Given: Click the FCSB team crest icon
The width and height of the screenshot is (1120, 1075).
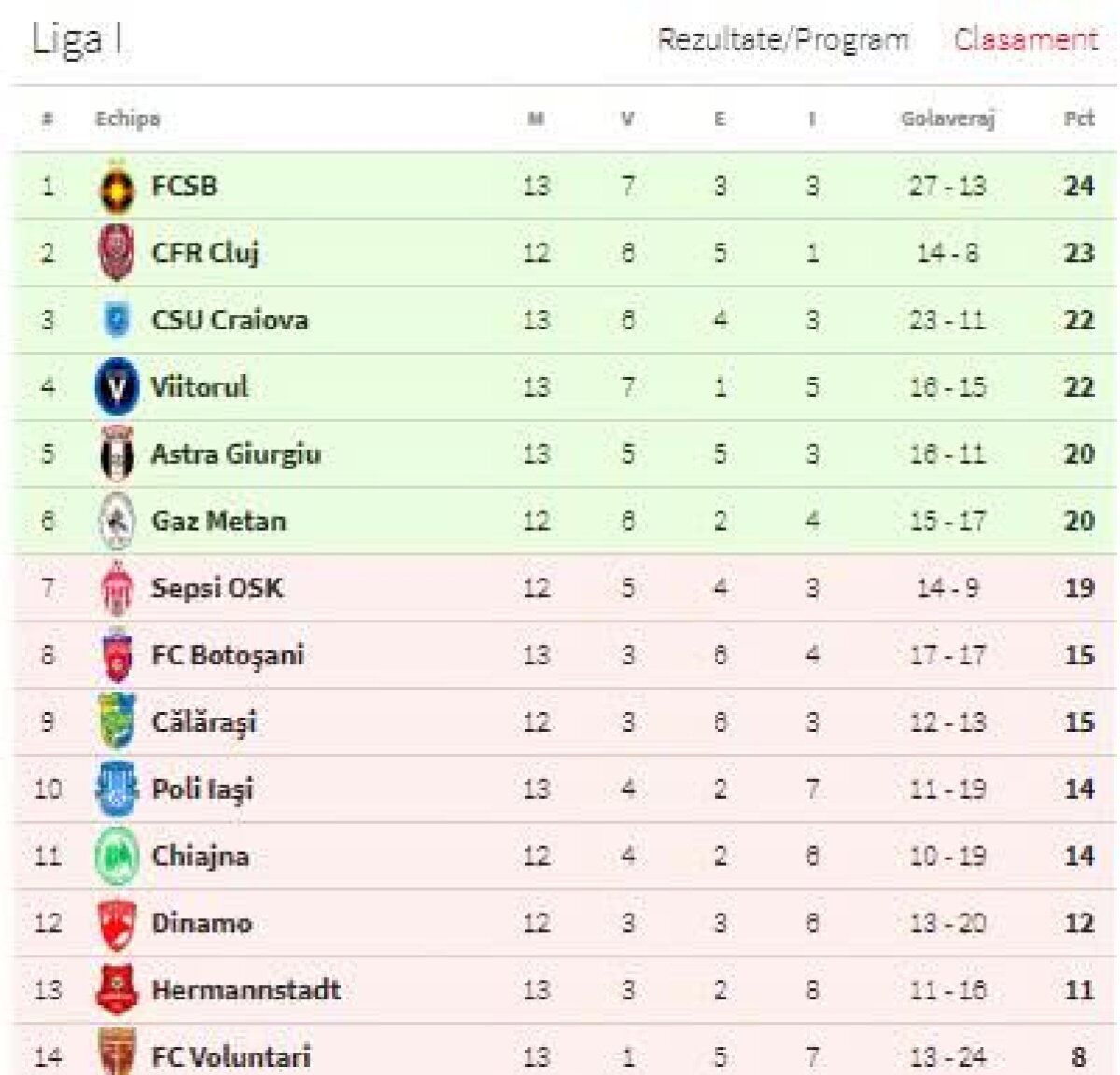Looking at the screenshot, I should (x=117, y=187).
